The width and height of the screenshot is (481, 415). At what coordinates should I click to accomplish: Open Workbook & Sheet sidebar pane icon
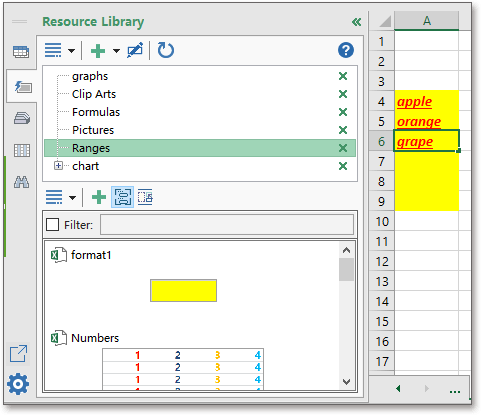tap(21, 52)
